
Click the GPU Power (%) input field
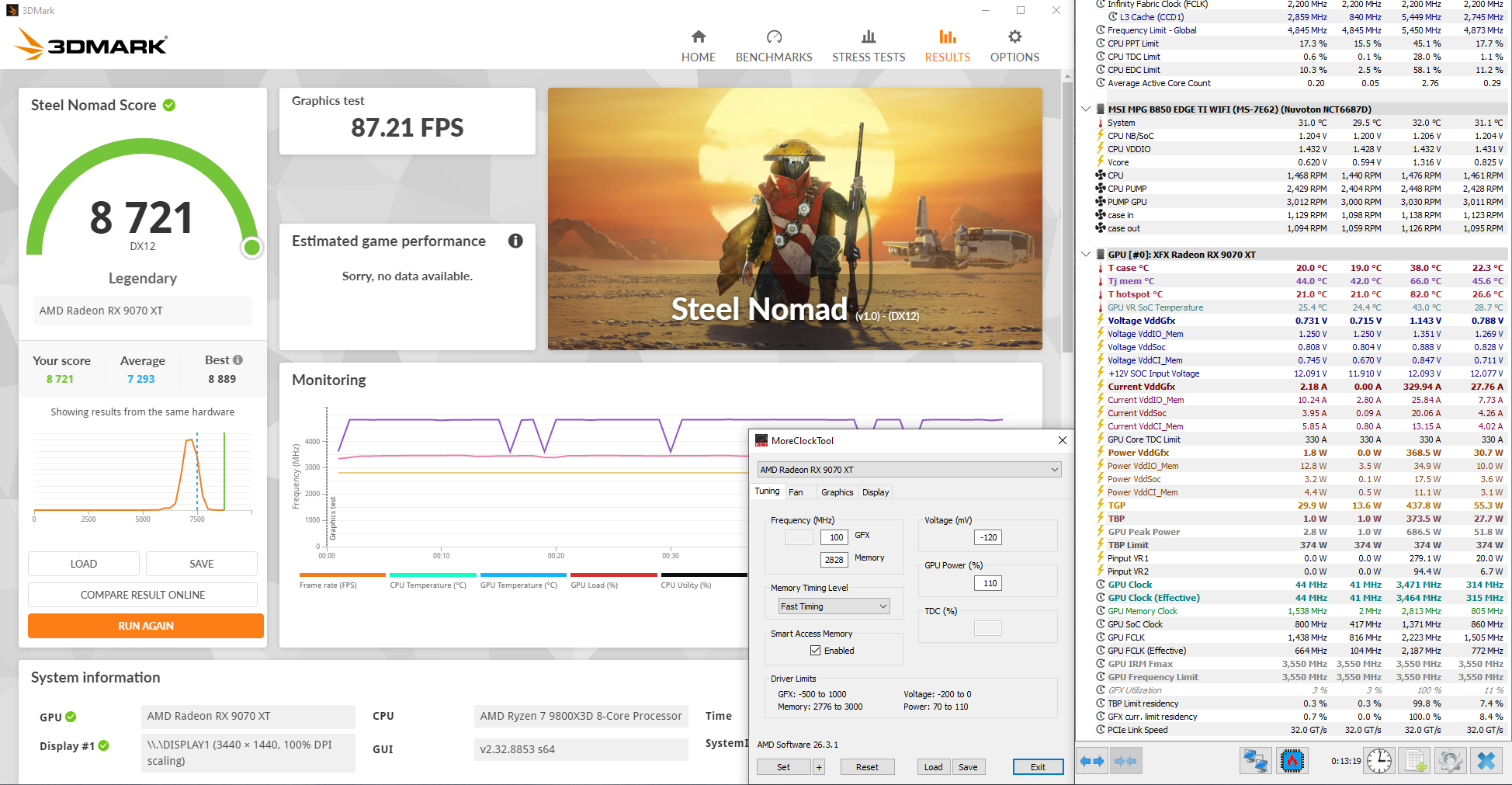988,583
